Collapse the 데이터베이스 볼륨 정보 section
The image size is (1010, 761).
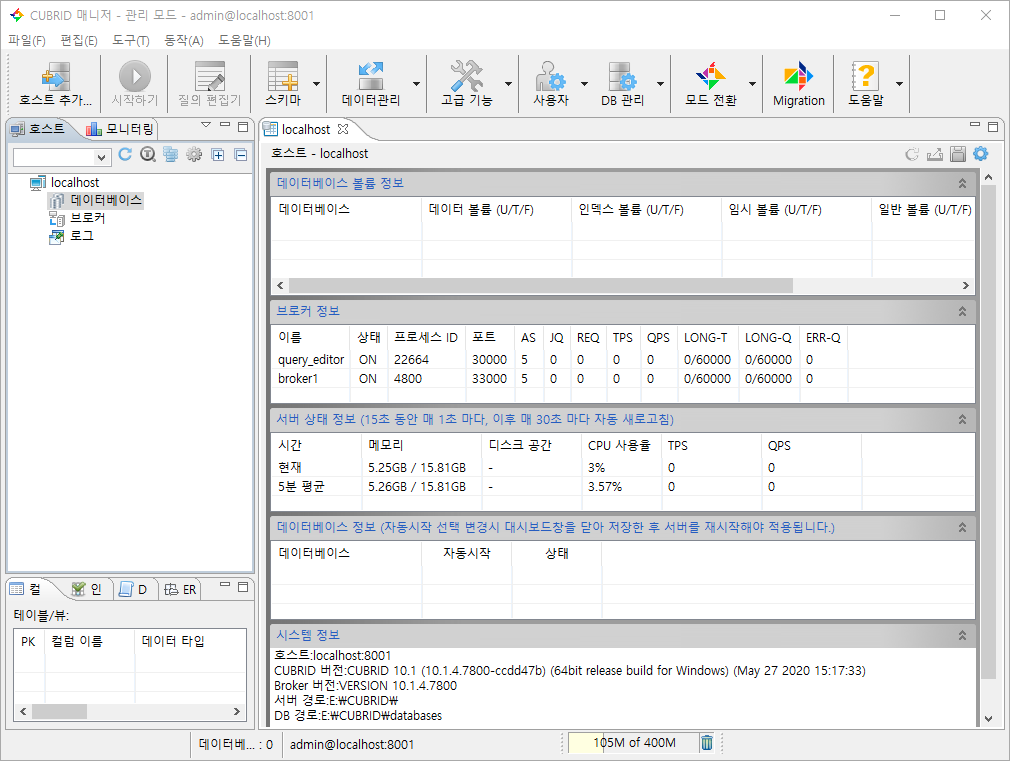962,184
